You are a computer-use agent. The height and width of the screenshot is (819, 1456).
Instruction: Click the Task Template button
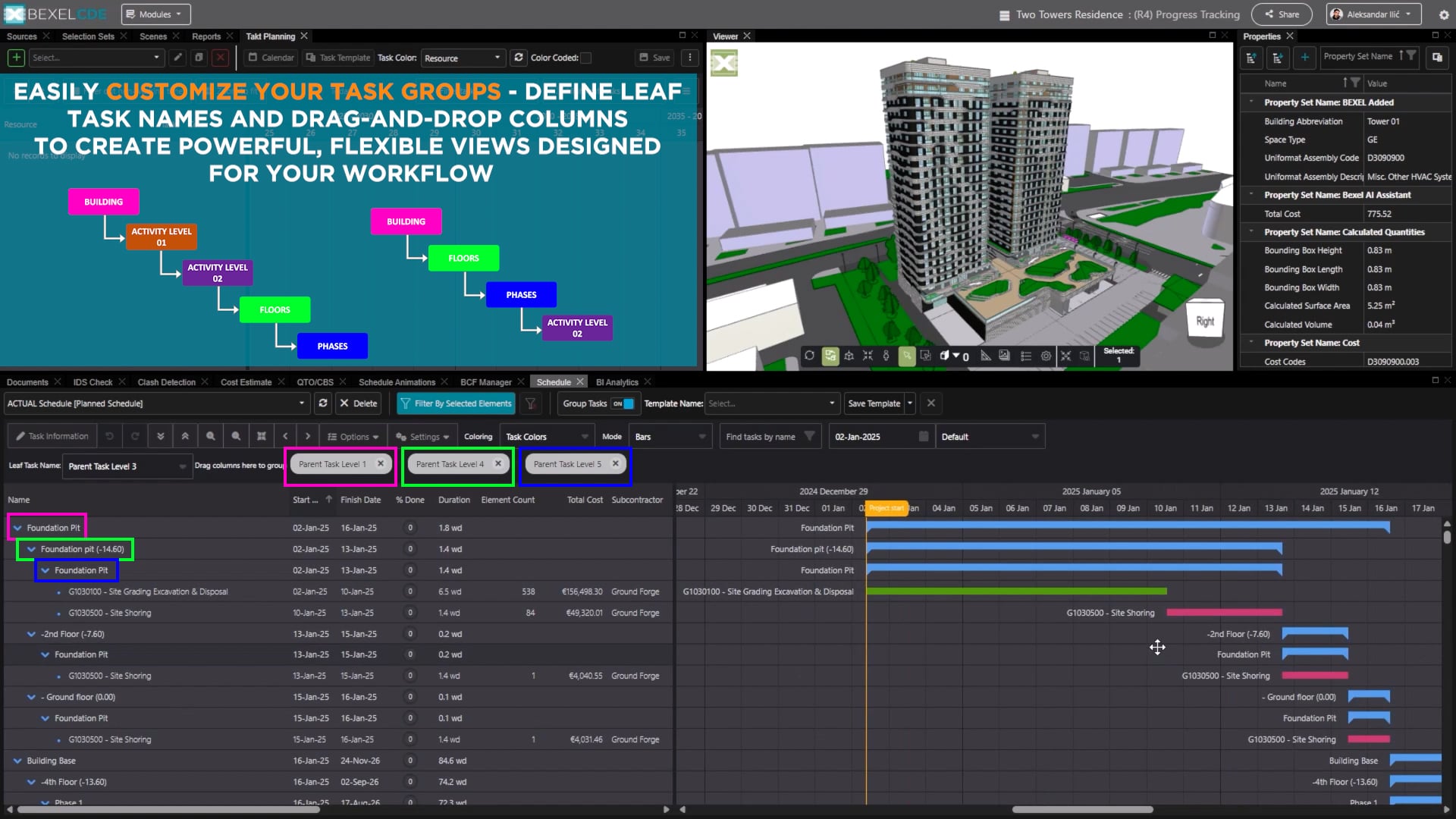tap(338, 58)
